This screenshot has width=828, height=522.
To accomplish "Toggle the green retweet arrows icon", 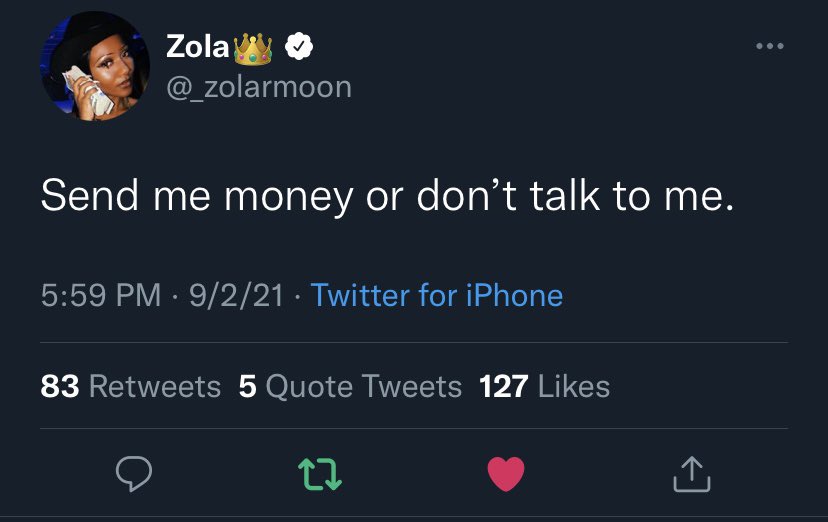I will 320,474.
